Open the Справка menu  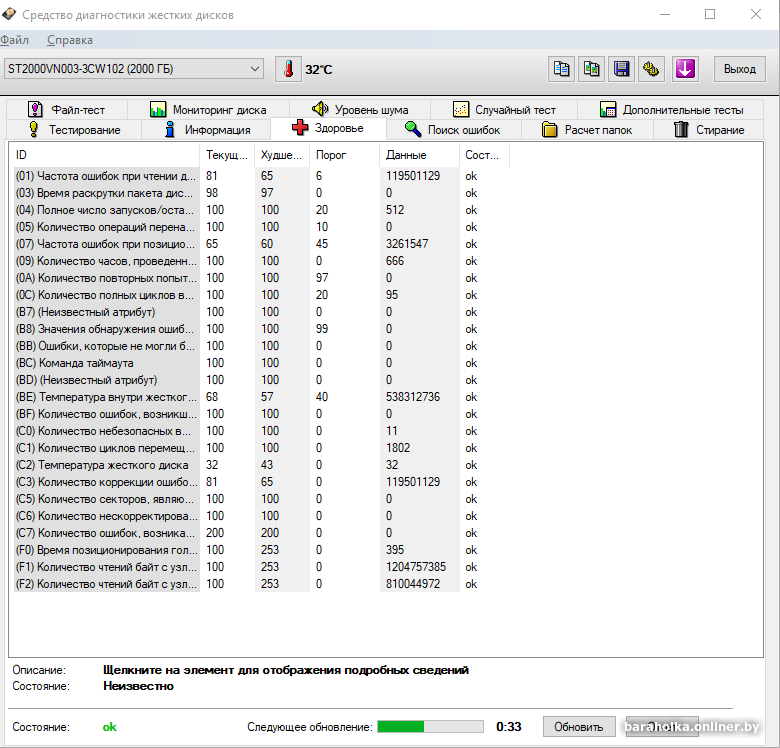pyautogui.click(x=70, y=40)
